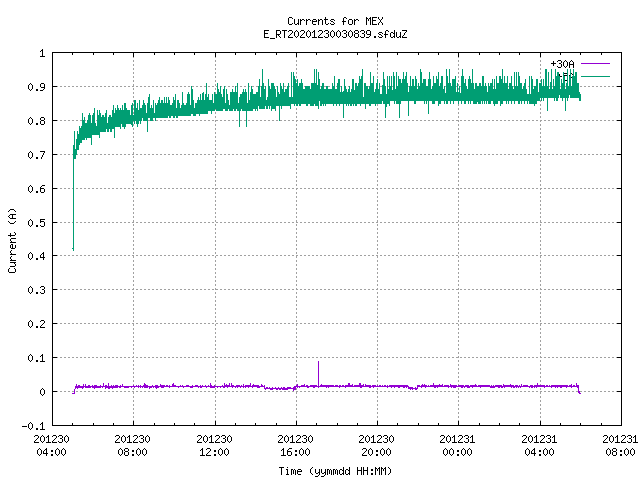
Task: Click y-axis tick label '0.5'
Action: click(x=36, y=222)
